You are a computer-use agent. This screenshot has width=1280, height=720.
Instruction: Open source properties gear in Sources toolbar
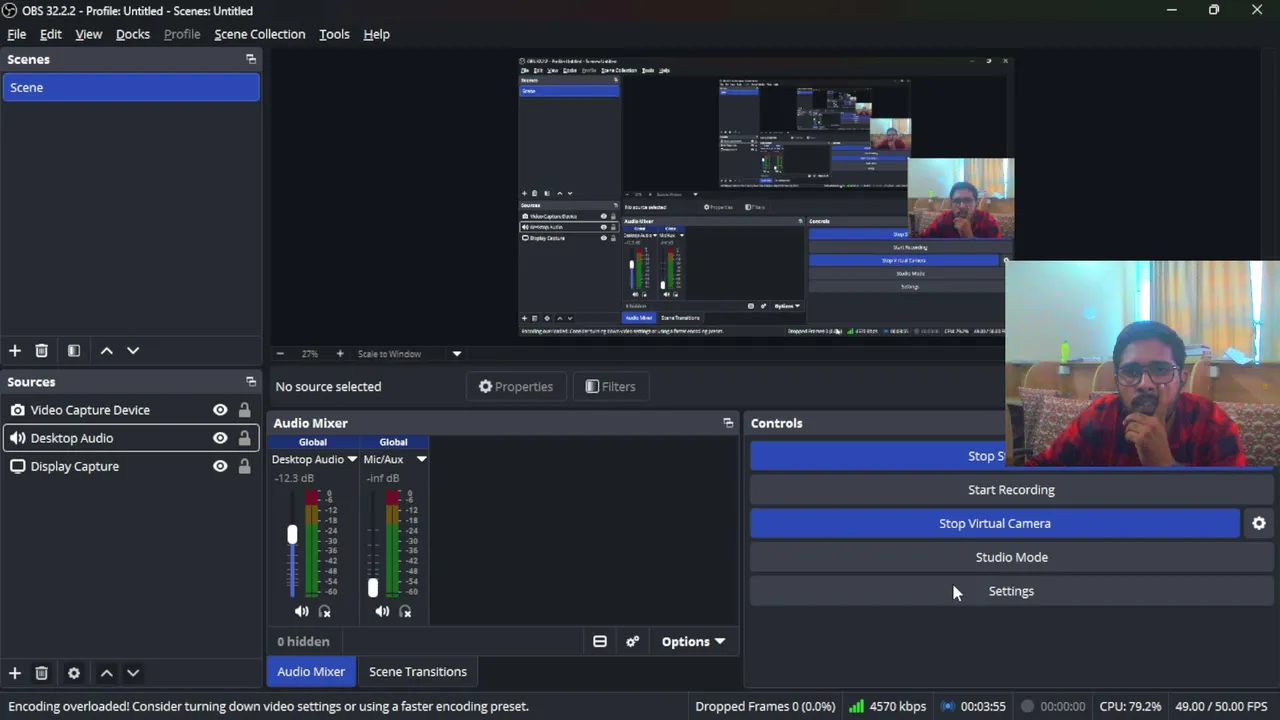tap(74, 673)
